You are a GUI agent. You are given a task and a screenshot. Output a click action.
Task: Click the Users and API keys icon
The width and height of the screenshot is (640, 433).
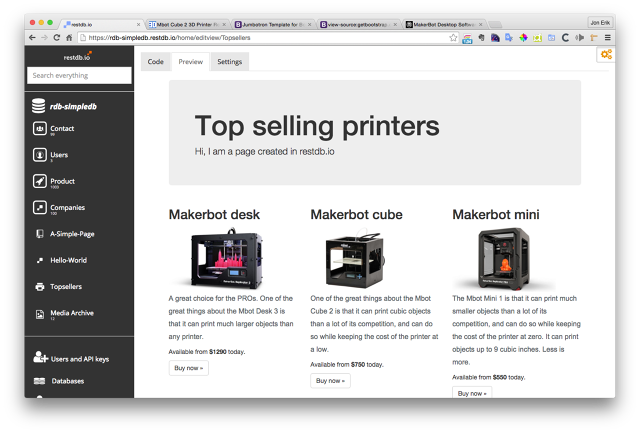tap(40, 358)
